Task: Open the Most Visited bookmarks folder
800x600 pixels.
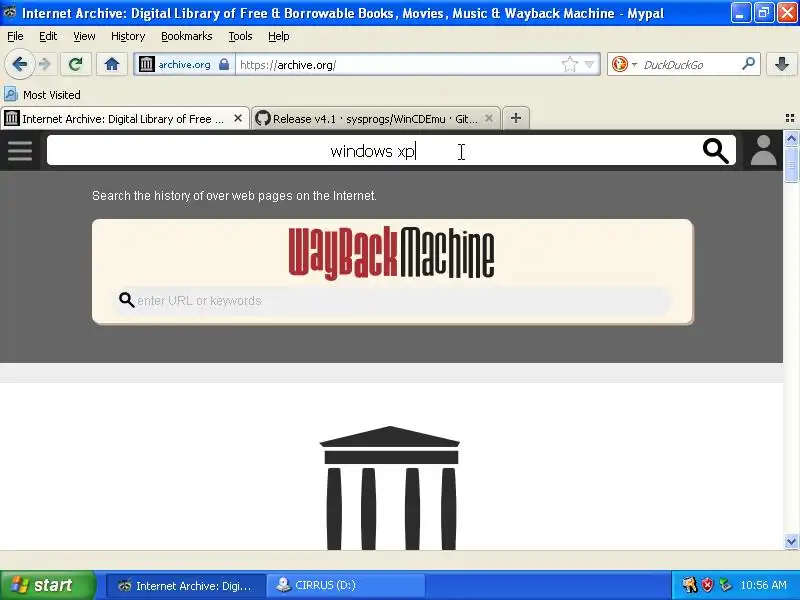Action: point(42,95)
